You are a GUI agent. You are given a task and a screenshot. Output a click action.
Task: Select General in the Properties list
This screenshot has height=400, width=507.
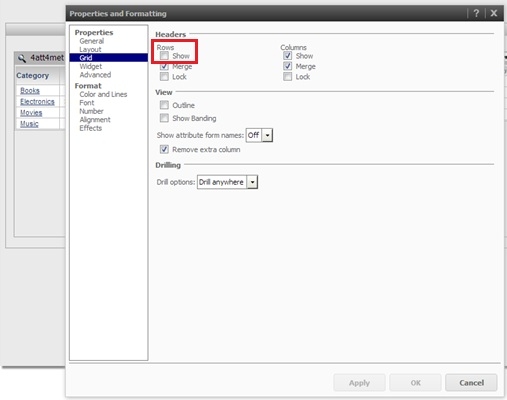click(x=92, y=41)
